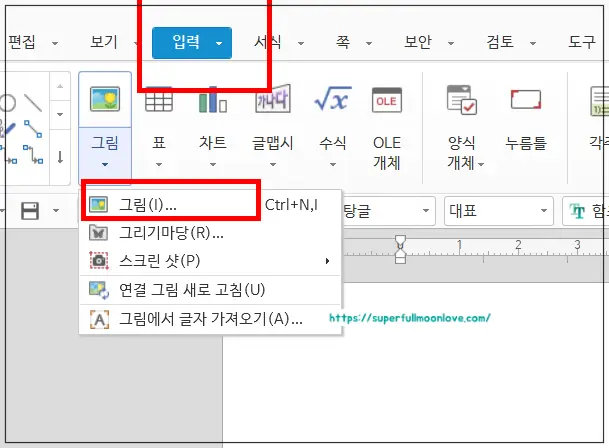This screenshot has height=448, width=609.
Task: Open the 보기 menu tab
Action: (x=103, y=42)
